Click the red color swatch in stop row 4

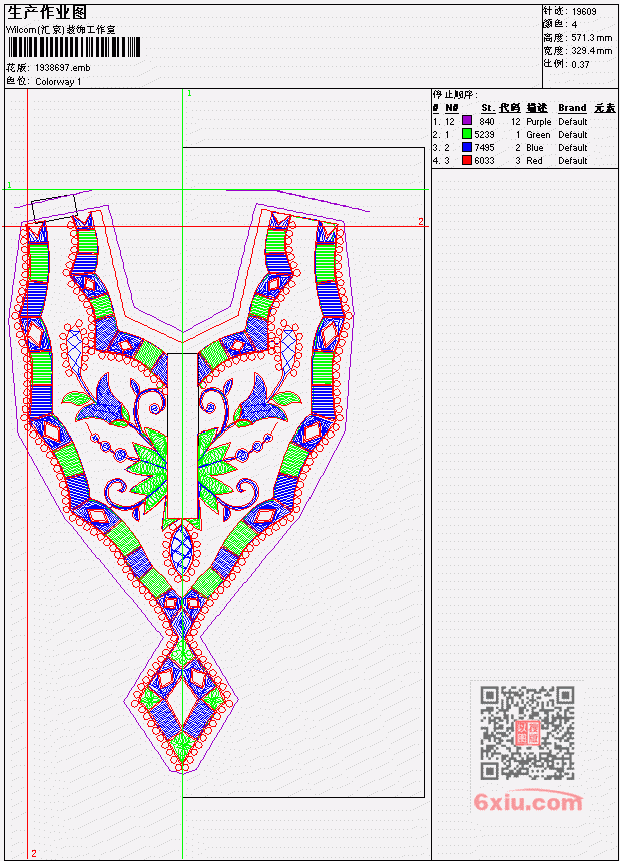(x=467, y=160)
